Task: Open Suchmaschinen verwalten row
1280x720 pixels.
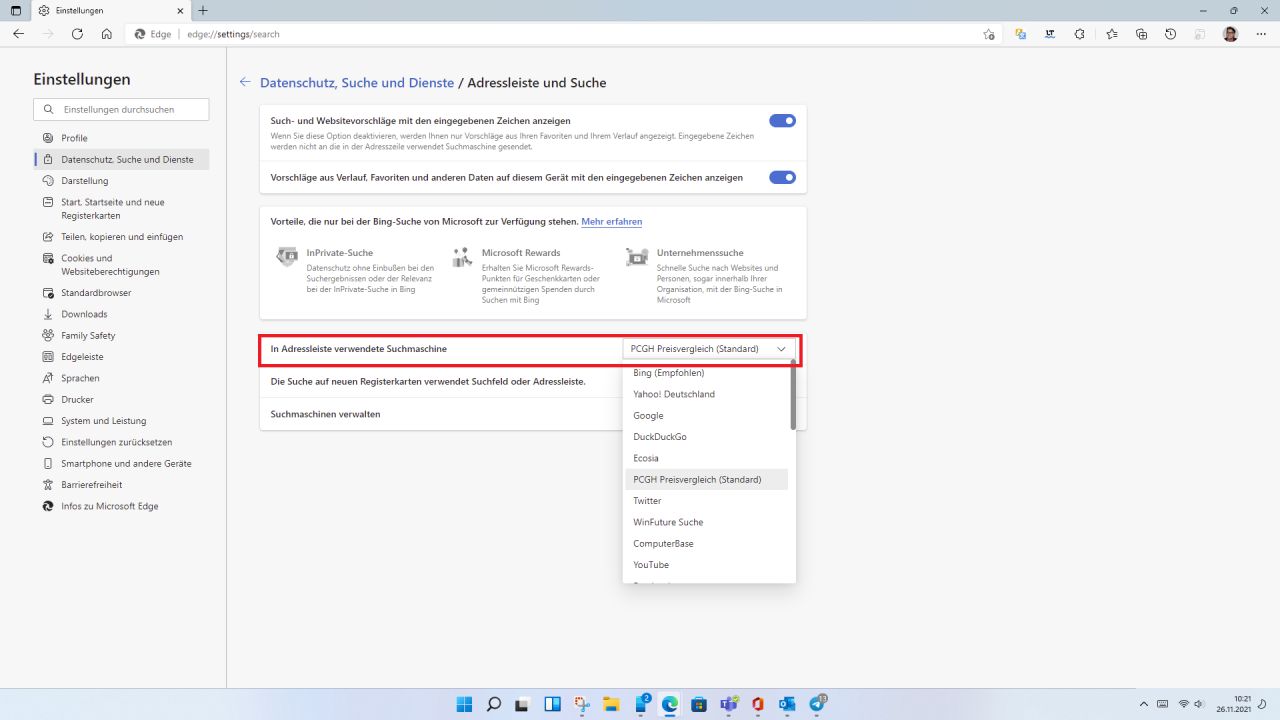Action: (x=533, y=414)
